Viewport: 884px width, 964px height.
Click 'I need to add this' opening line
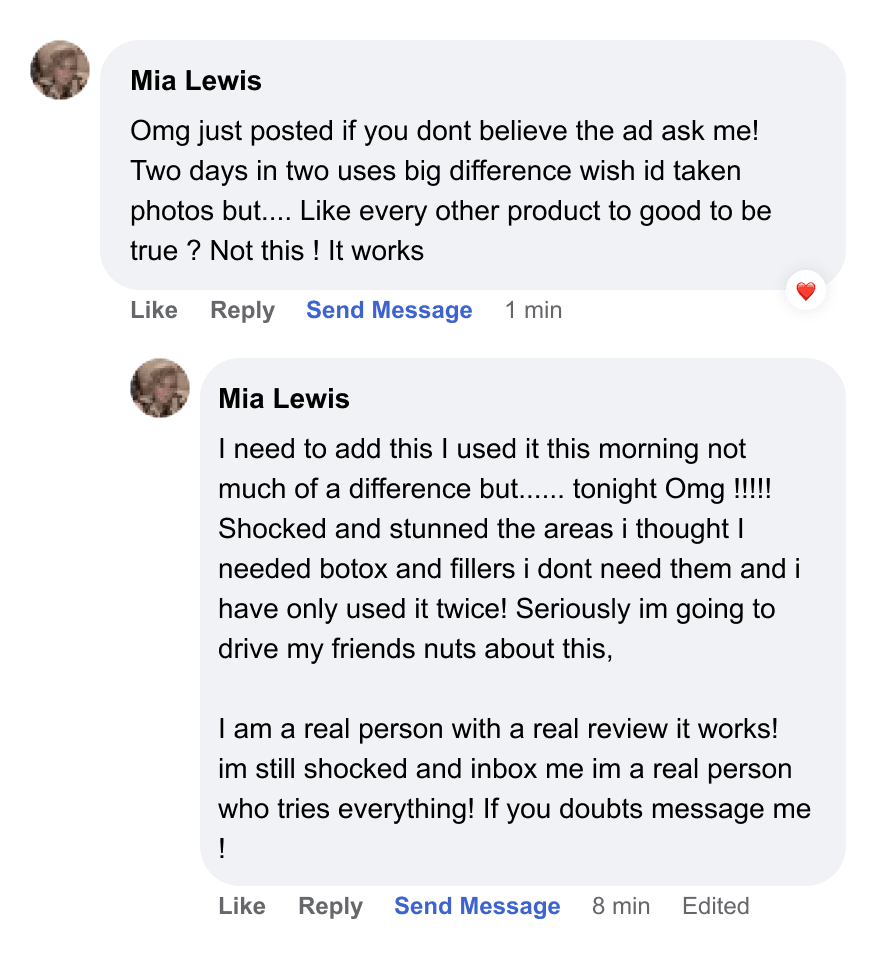click(x=482, y=449)
